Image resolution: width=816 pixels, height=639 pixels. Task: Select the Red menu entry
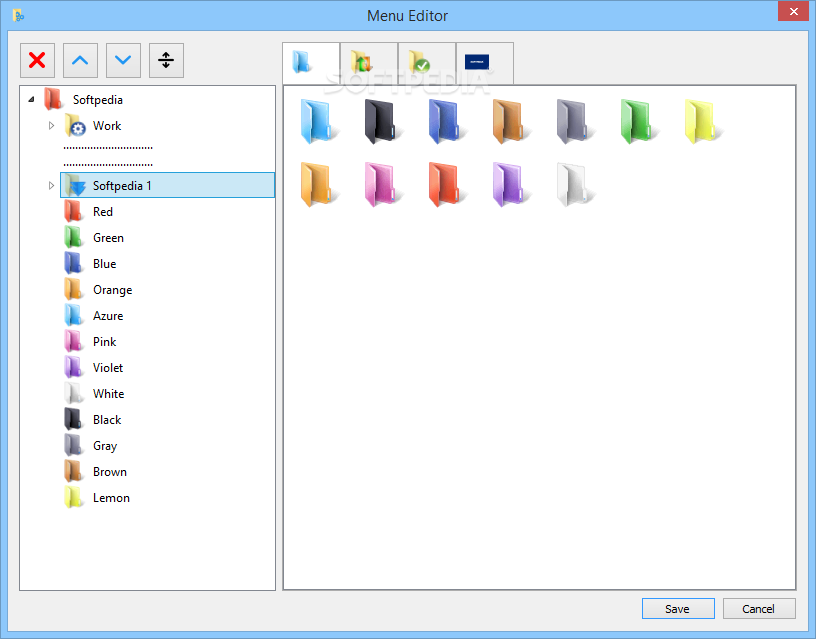coord(103,212)
